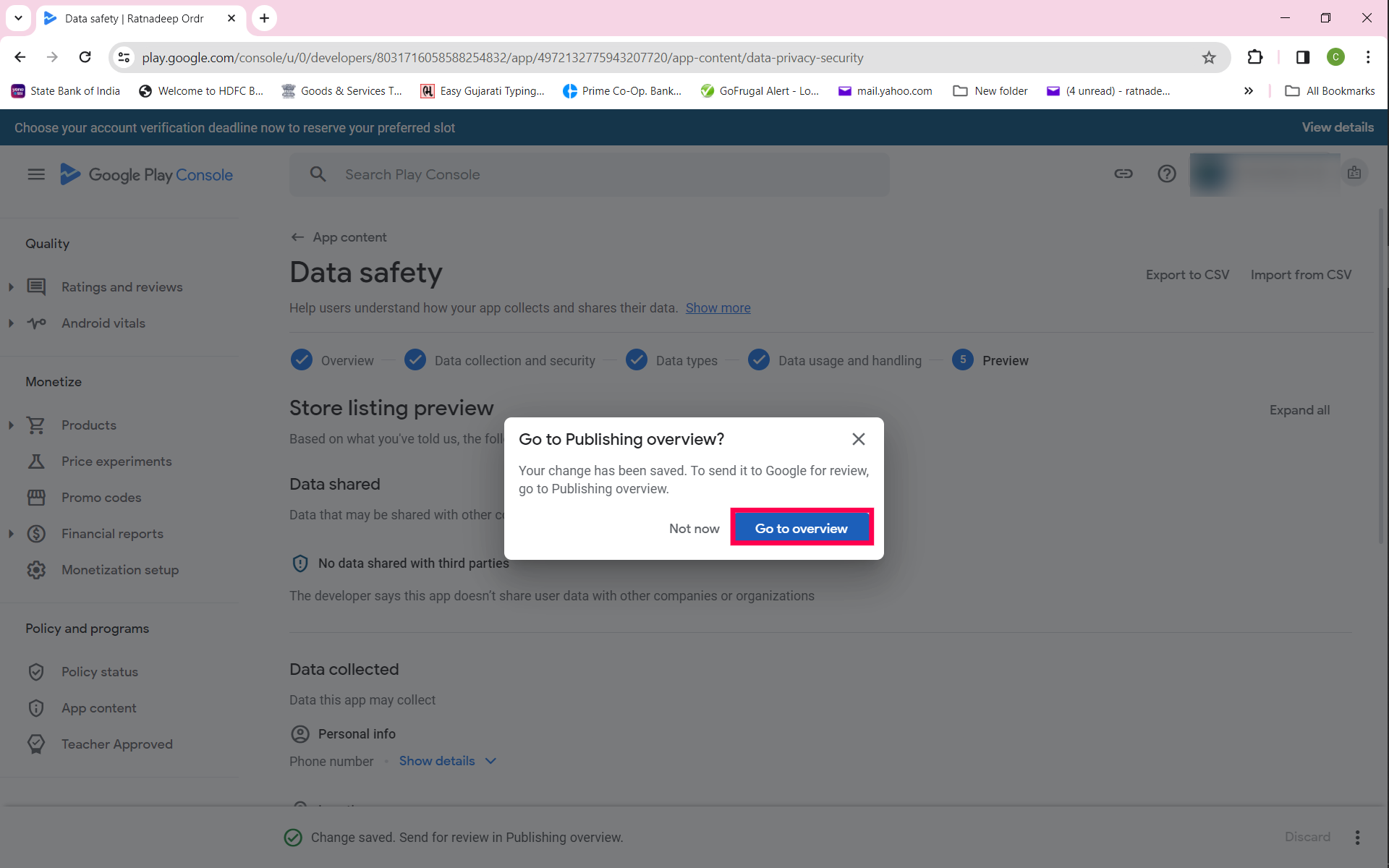The image size is (1389, 868).
Task: Click Not now in the dialog
Action: (694, 529)
